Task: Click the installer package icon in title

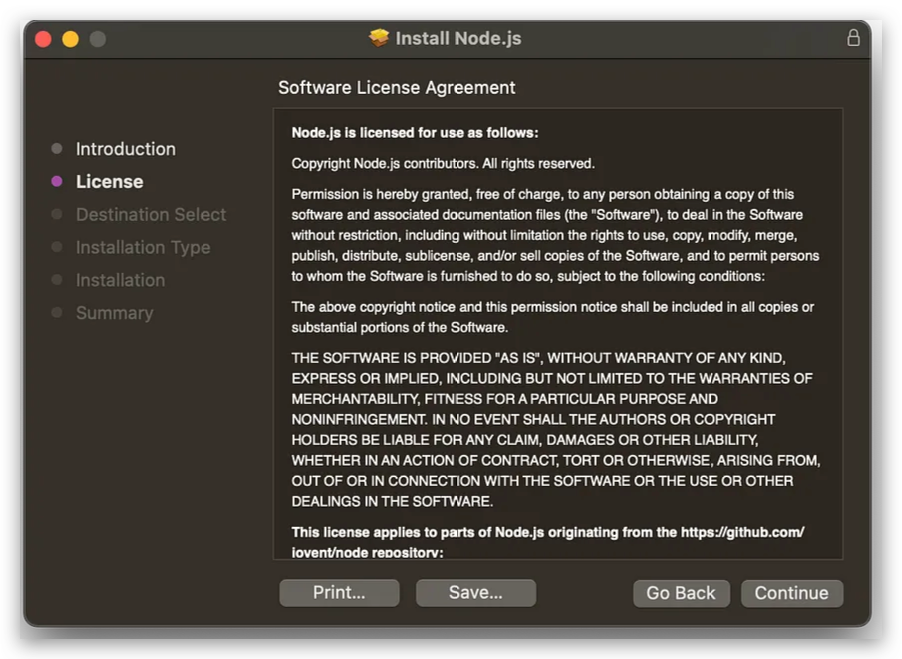Action: click(x=379, y=38)
